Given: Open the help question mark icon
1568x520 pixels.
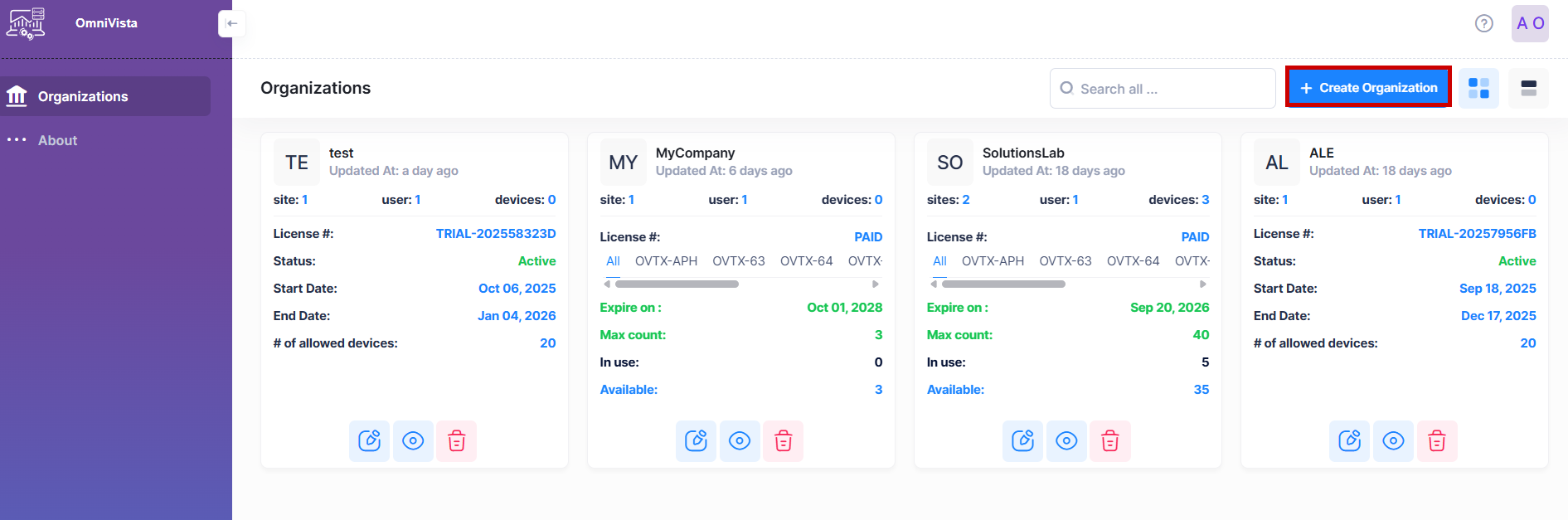Looking at the screenshot, I should [1484, 23].
